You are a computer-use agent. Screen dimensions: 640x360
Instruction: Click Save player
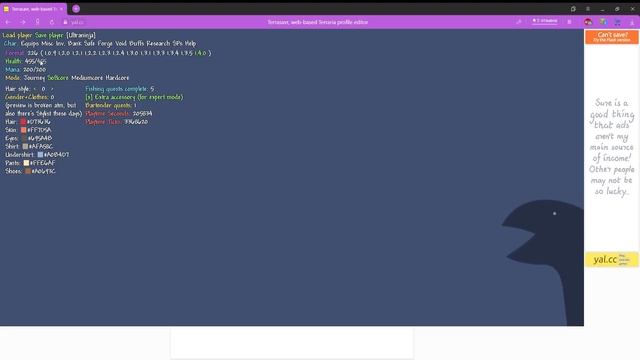click(49, 36)
